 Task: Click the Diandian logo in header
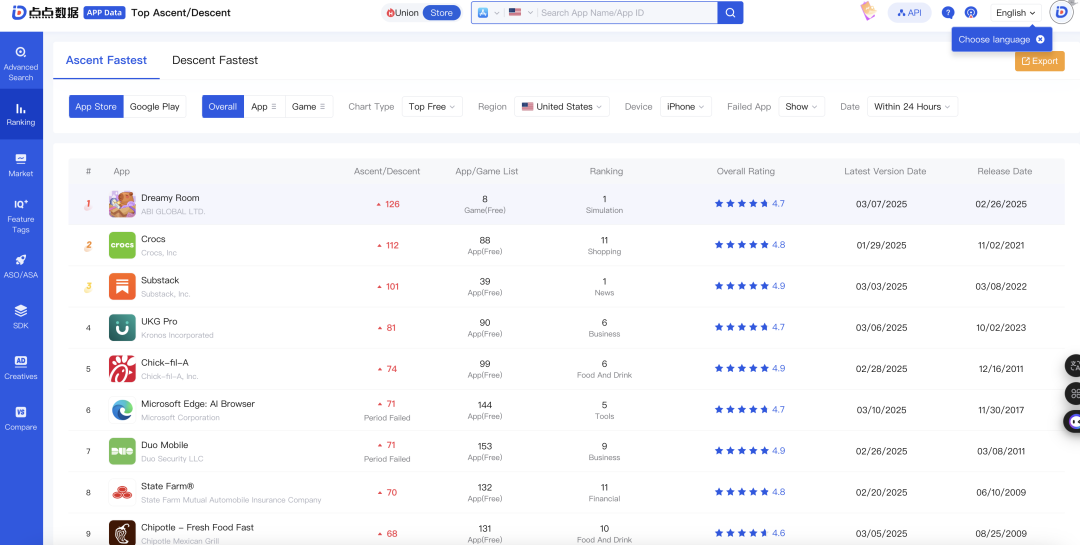(45, 12)
